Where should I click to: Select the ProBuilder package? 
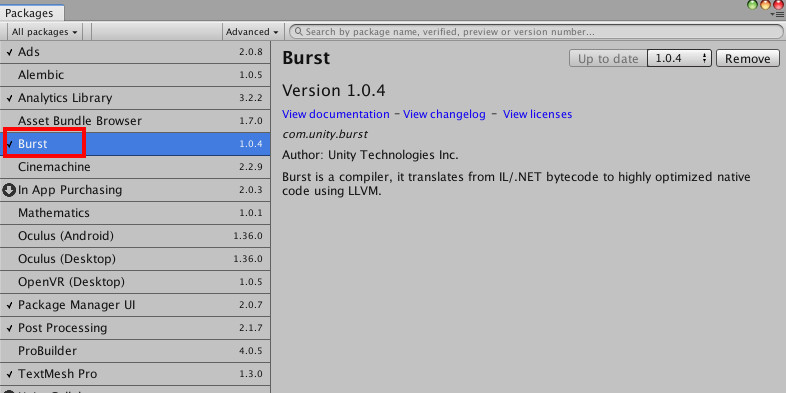pyautogui.click(x=135, y=351)
